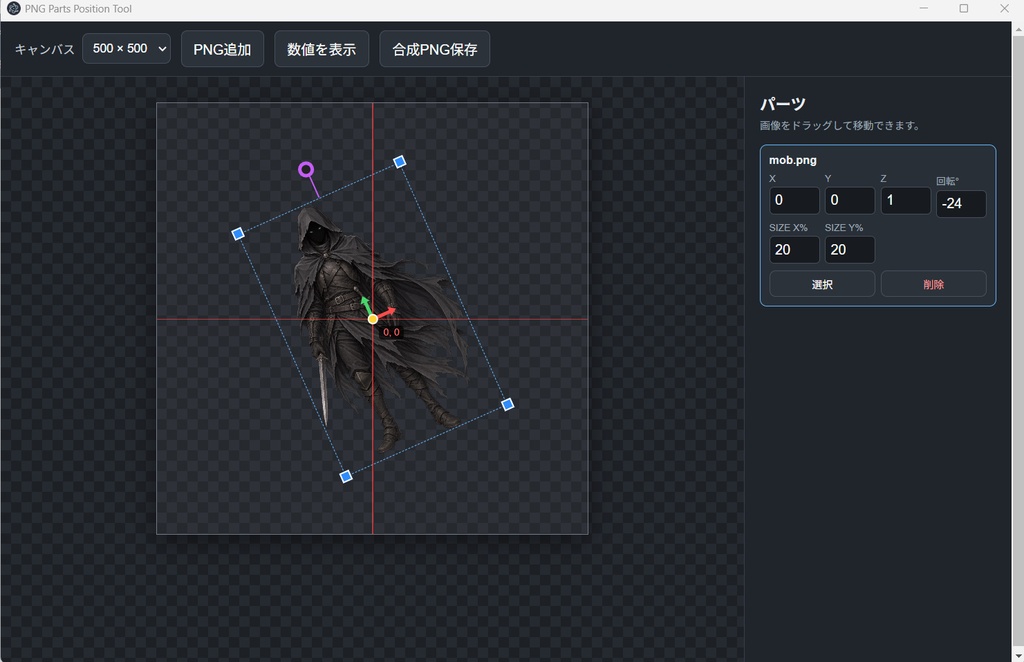Click the mob.png part title
Screen dimensions: 1024x662
(x=793, y=160)
